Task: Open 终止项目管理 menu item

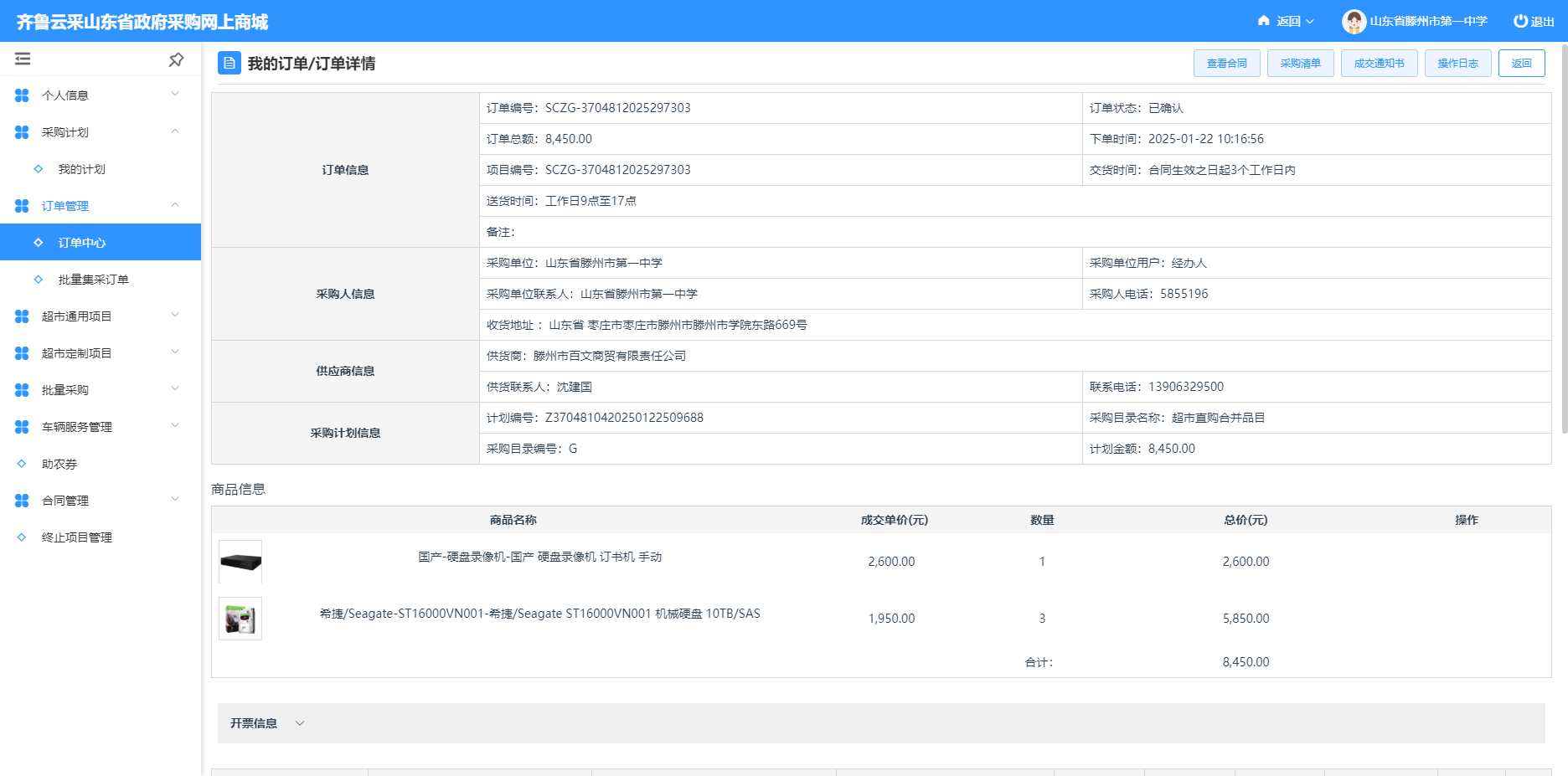Action: tap(77, 537)
